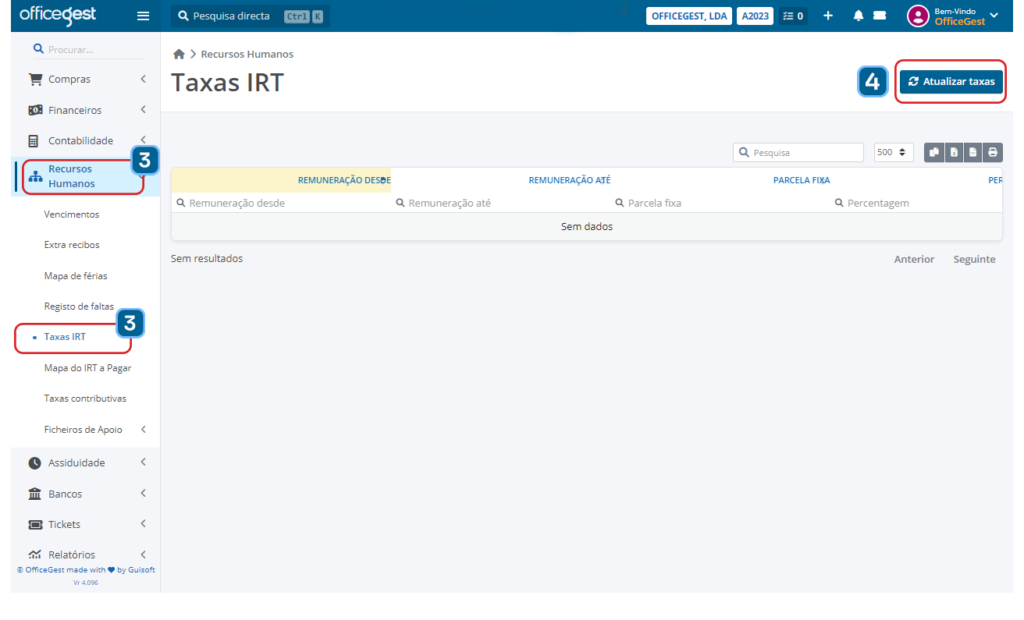Click the Anterior pagination link
Image resolution: width=1024 pixels, height=620 pixels.
click(914, 259)
